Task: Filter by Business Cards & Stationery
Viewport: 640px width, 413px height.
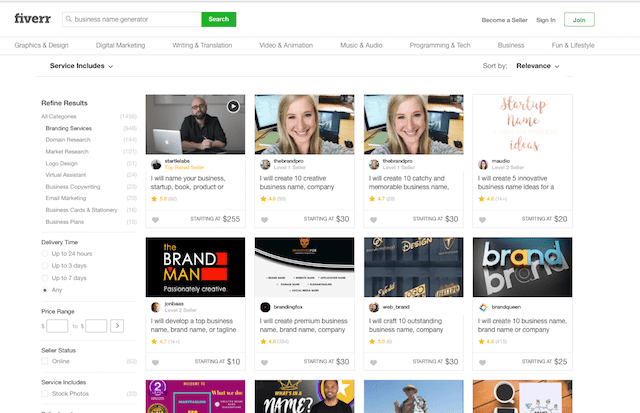Action: click(x=81, y=210)
